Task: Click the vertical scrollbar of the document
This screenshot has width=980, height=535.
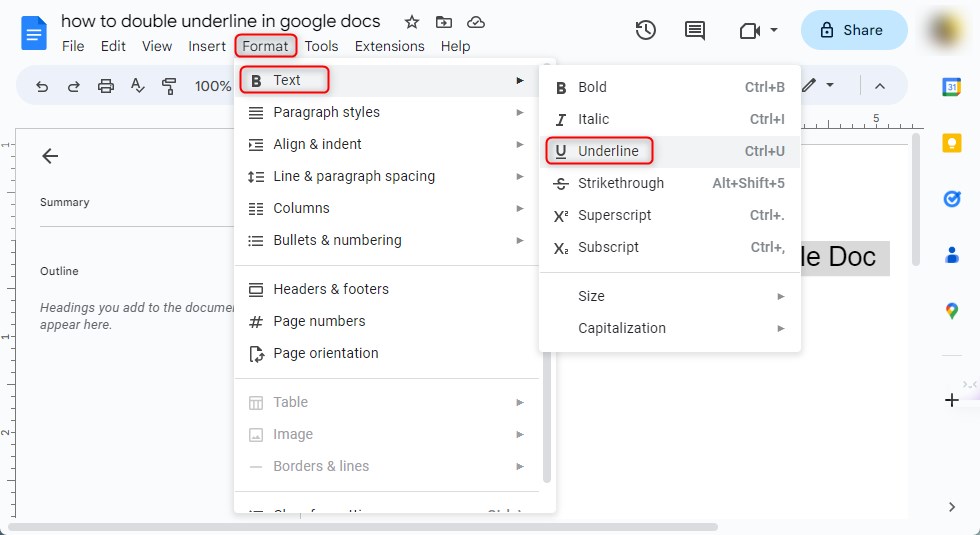Action: pos(916,200)
